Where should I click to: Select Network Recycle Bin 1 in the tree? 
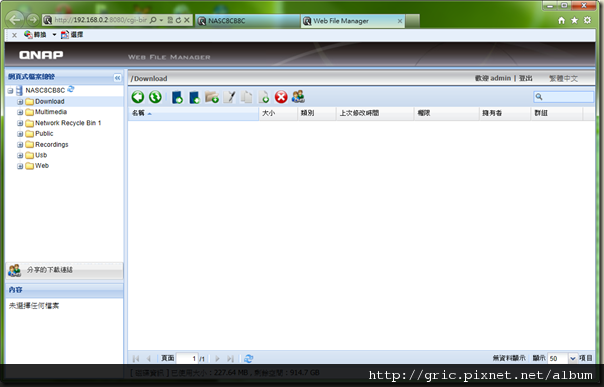point(68,123)
